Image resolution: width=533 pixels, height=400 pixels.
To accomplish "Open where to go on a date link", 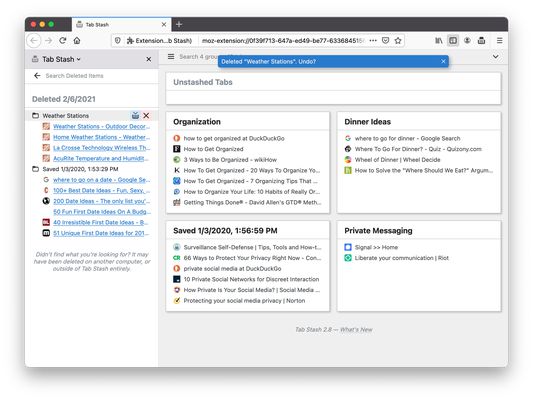I will pyautogui.click(x=101, y=179).
